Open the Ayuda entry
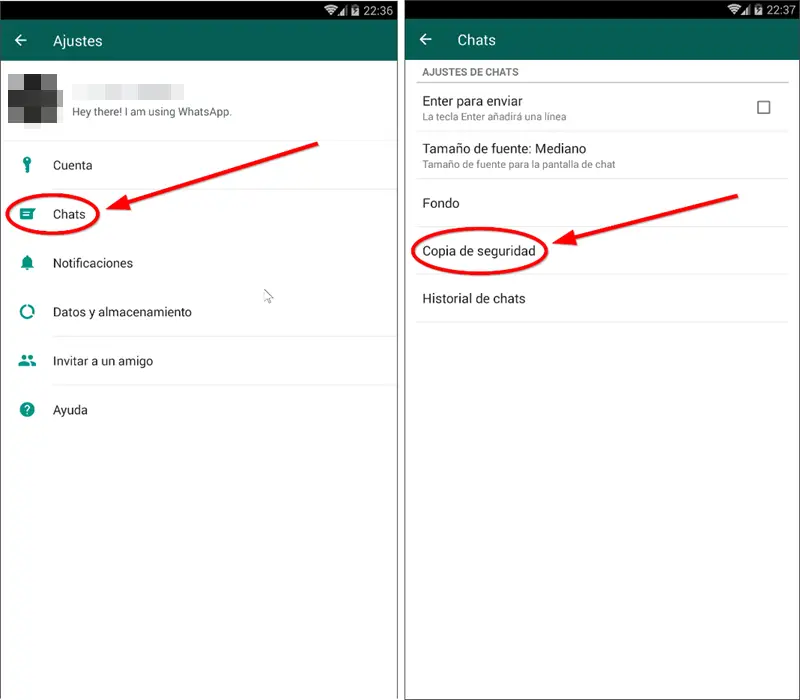 click(x=199, y=410)
